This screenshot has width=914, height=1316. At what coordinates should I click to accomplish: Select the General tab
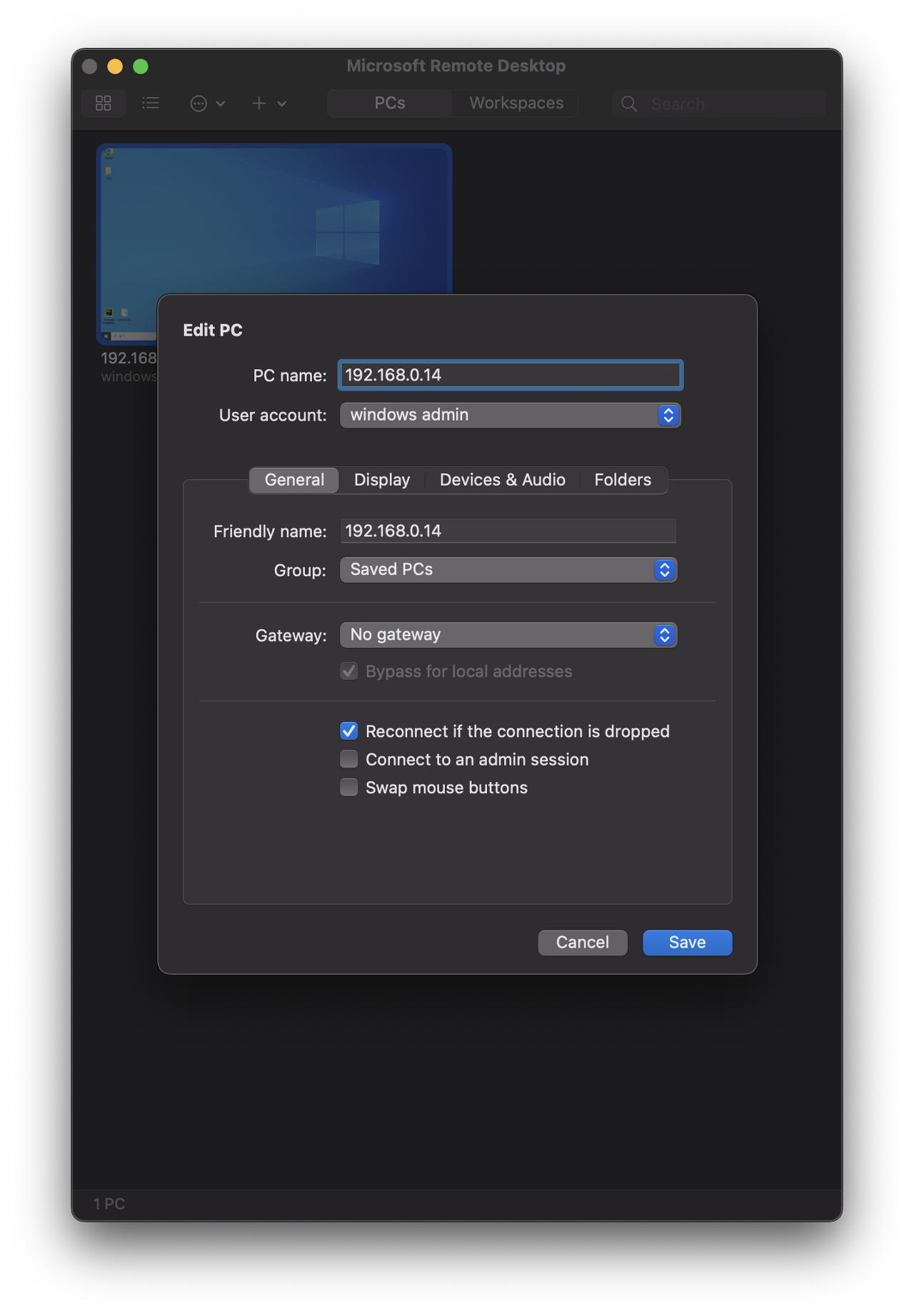coord(294,480)
